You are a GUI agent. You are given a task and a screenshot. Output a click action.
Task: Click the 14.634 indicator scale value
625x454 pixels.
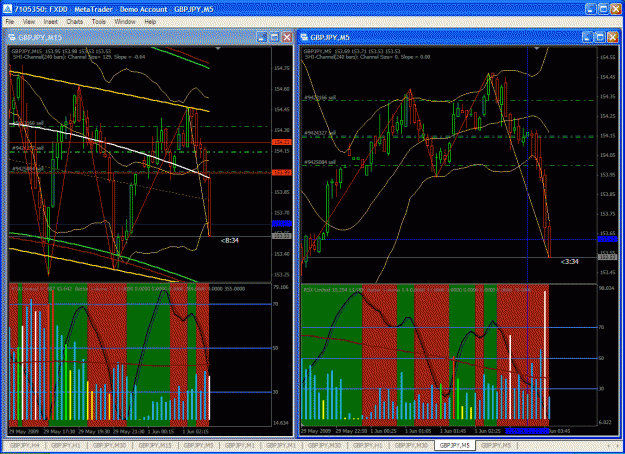point(282,423)
